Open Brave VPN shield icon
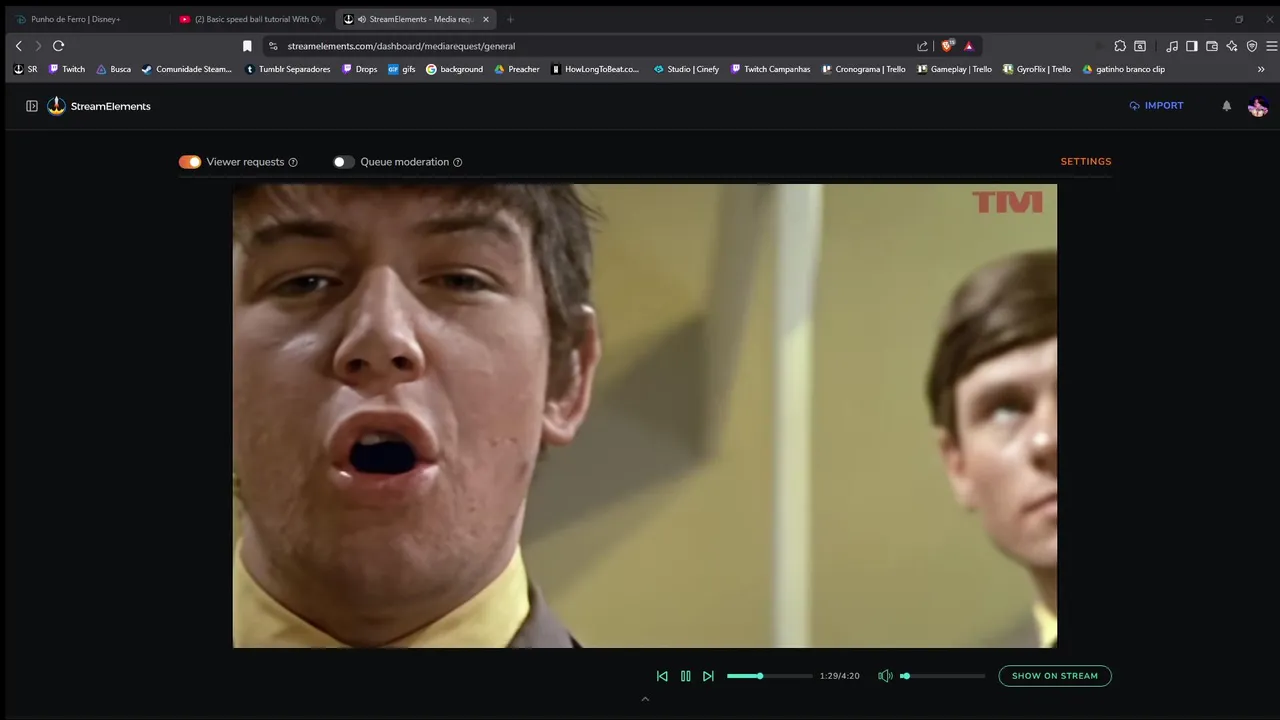Image resolution: width=1280 pixels, height=720 pixels. click(1252, 46)
